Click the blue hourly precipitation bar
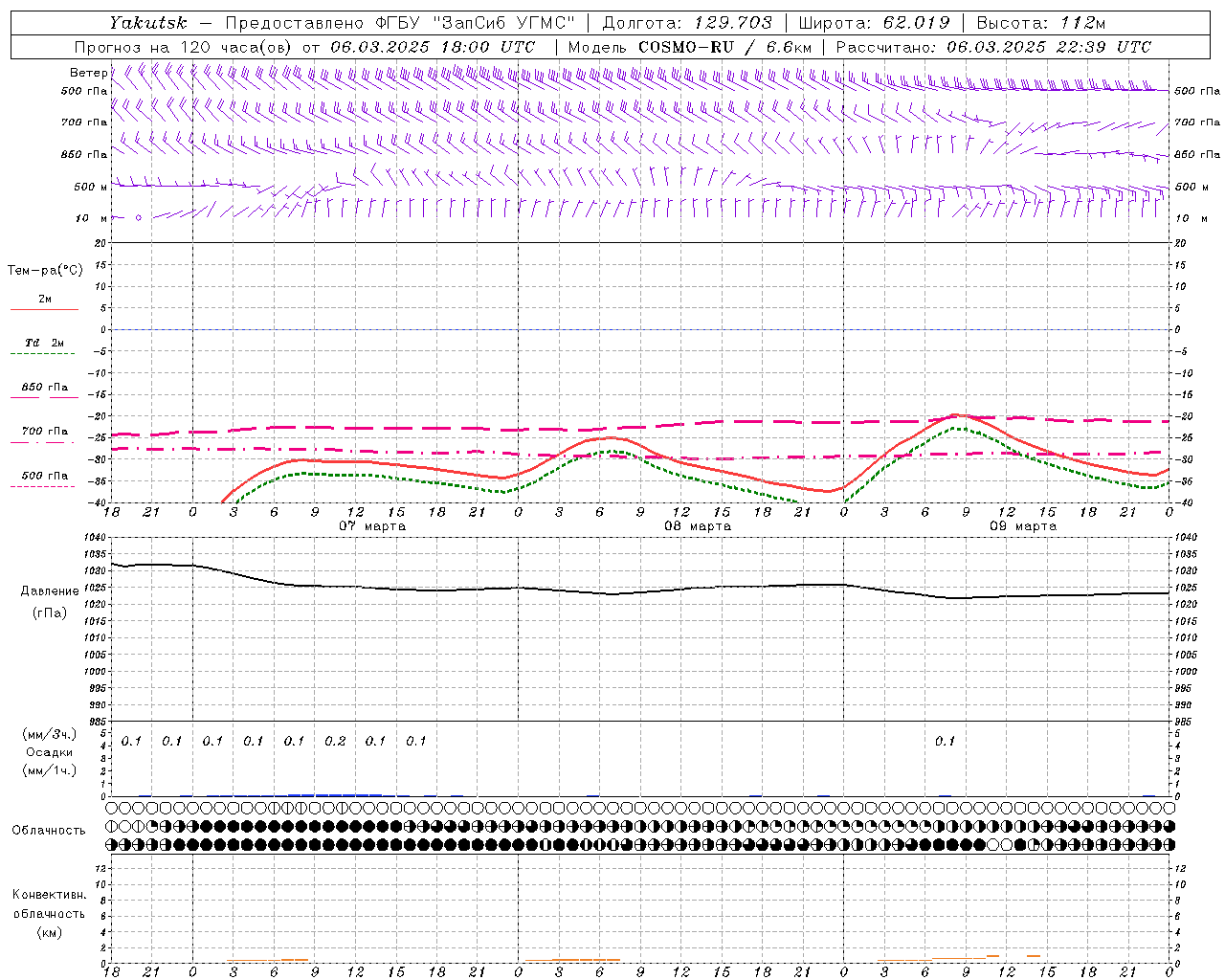Screen dimensions: 1225x980 tap(335, 794)
